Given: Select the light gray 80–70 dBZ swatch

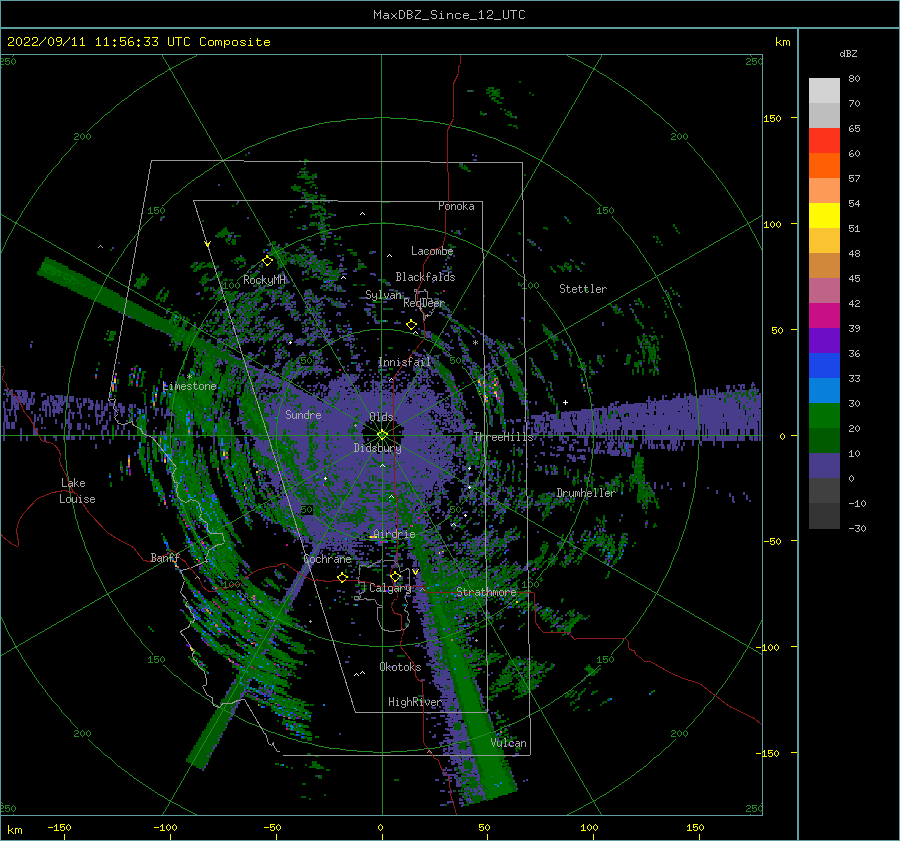Looking at the screenshot, I should (824, 91).
